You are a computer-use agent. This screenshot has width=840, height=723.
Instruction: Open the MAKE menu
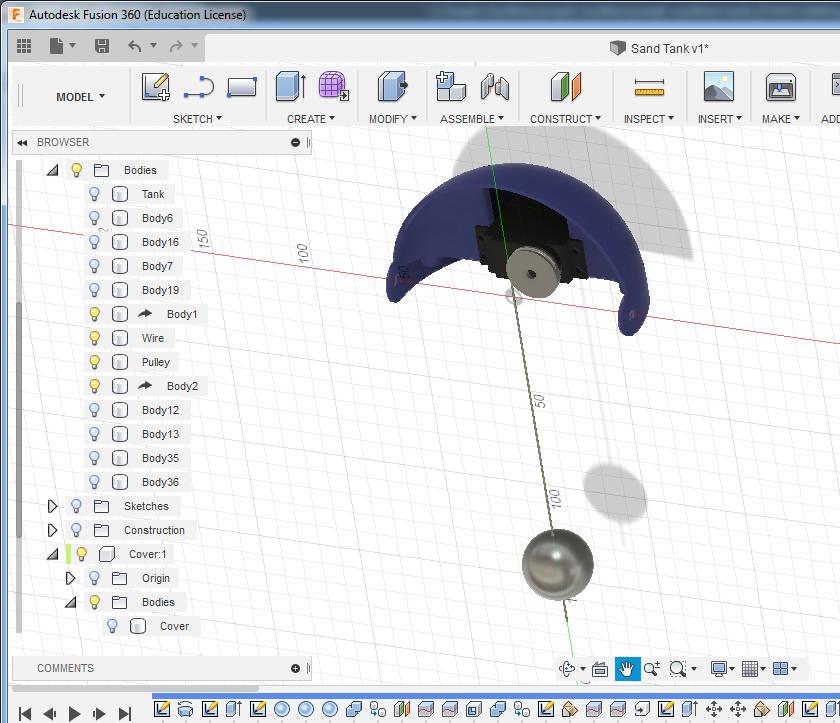pos(781,119)
